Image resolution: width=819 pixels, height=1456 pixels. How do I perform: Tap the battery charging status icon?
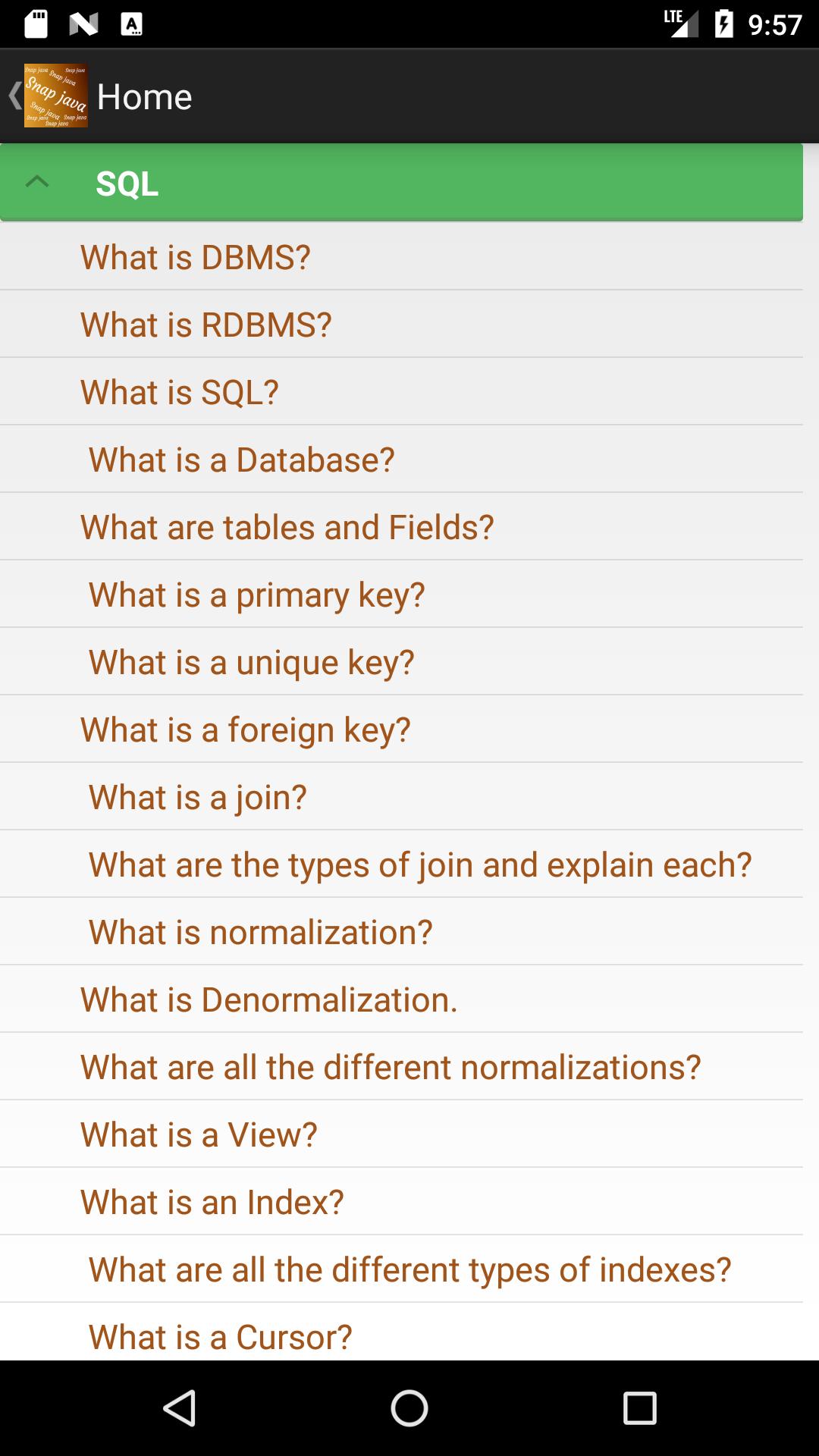point(723,24)
